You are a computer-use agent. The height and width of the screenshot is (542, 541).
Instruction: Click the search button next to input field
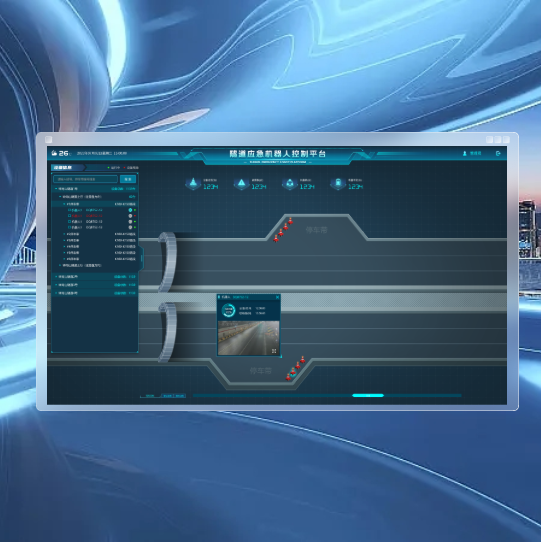point(128,179)
